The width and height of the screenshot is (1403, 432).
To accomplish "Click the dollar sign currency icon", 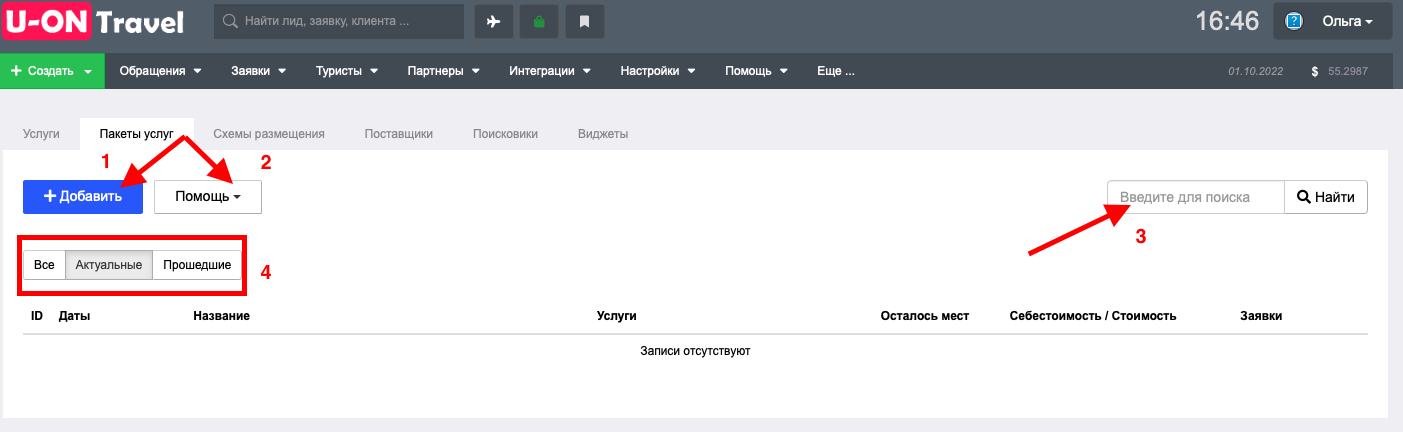I will pyautogui.click(x=1314, y=72).
